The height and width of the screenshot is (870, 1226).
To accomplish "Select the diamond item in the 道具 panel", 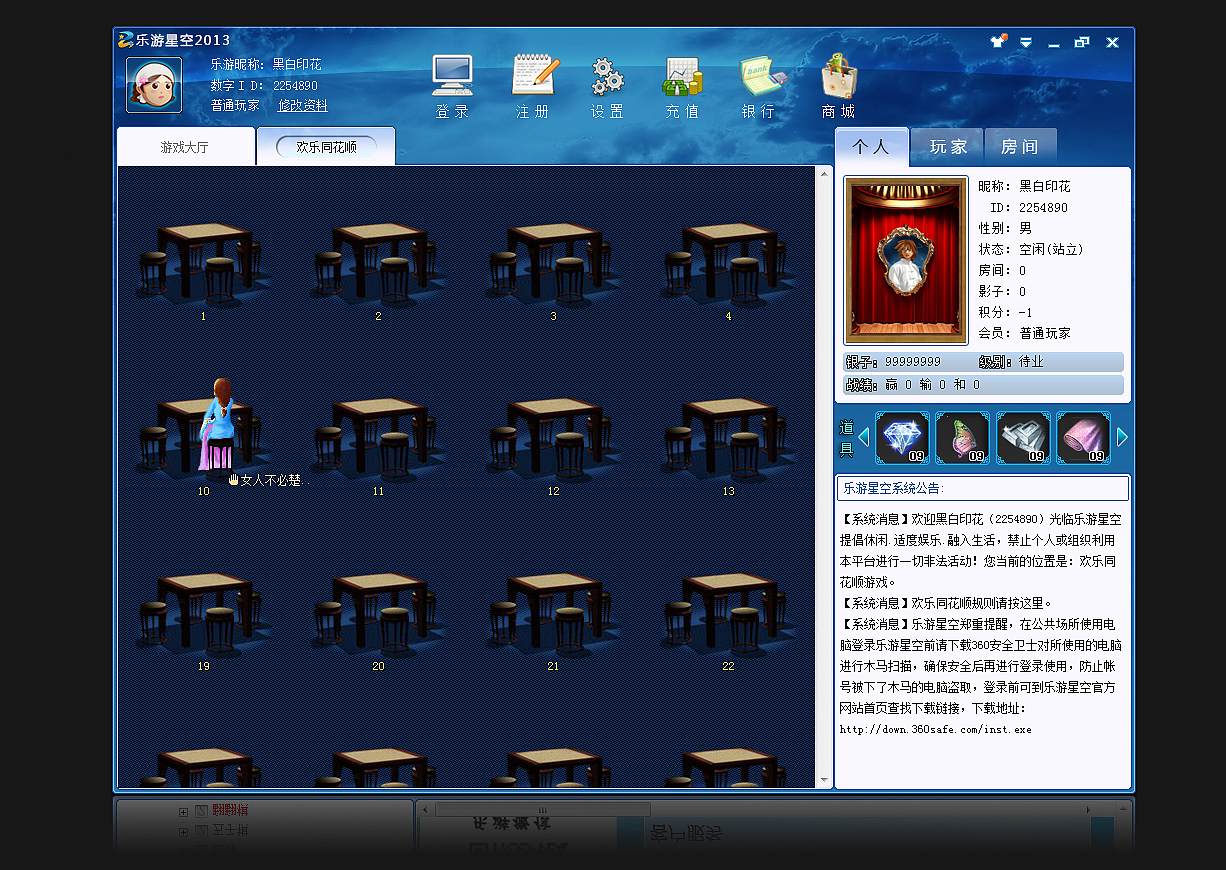I will 904,437.
